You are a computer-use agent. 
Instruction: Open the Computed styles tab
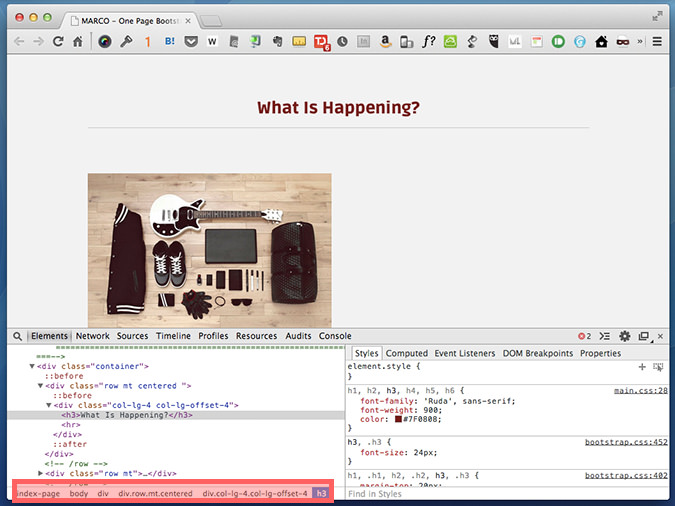coord(406,353)
